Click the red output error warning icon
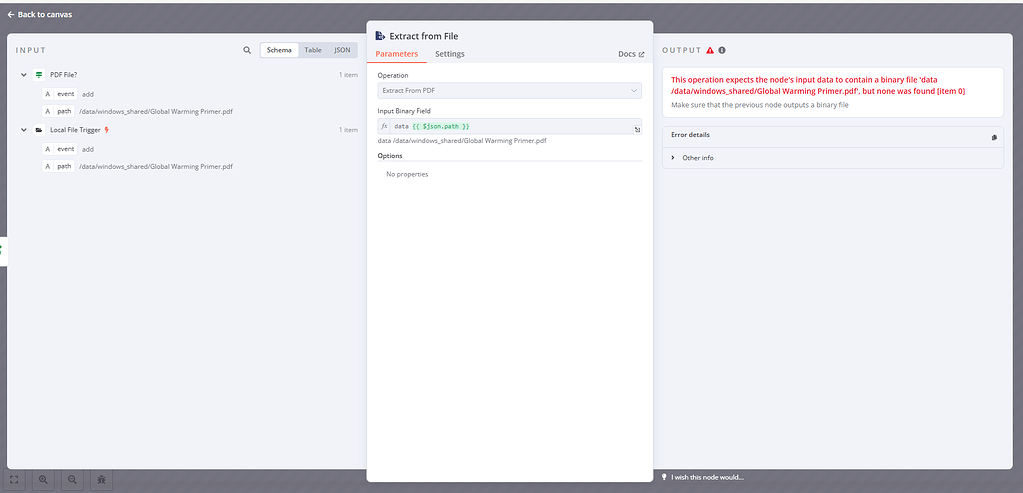This screenshot has width=1023, height=493. (710, 50)
